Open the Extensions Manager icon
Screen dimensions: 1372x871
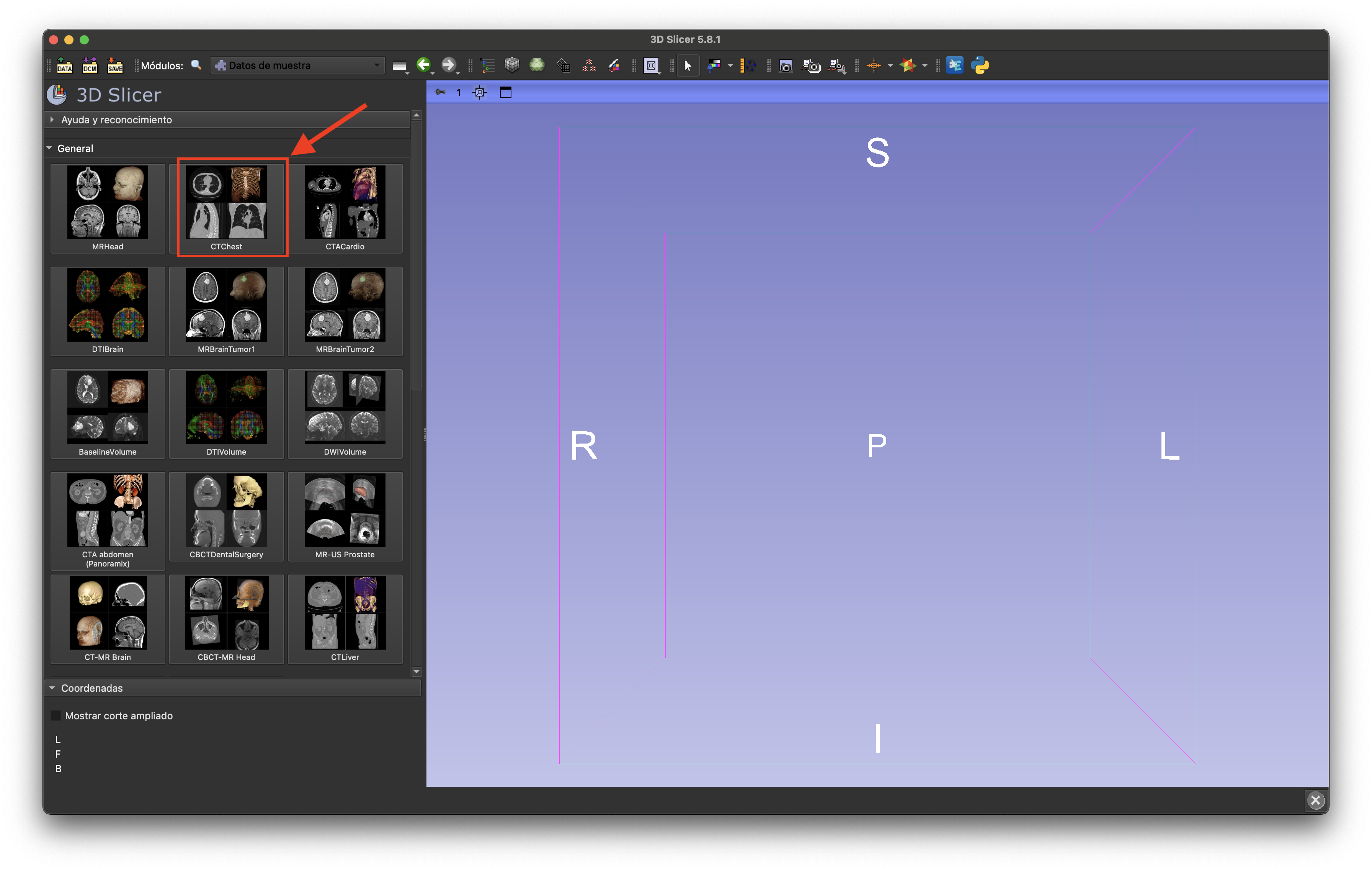[954, 65]
